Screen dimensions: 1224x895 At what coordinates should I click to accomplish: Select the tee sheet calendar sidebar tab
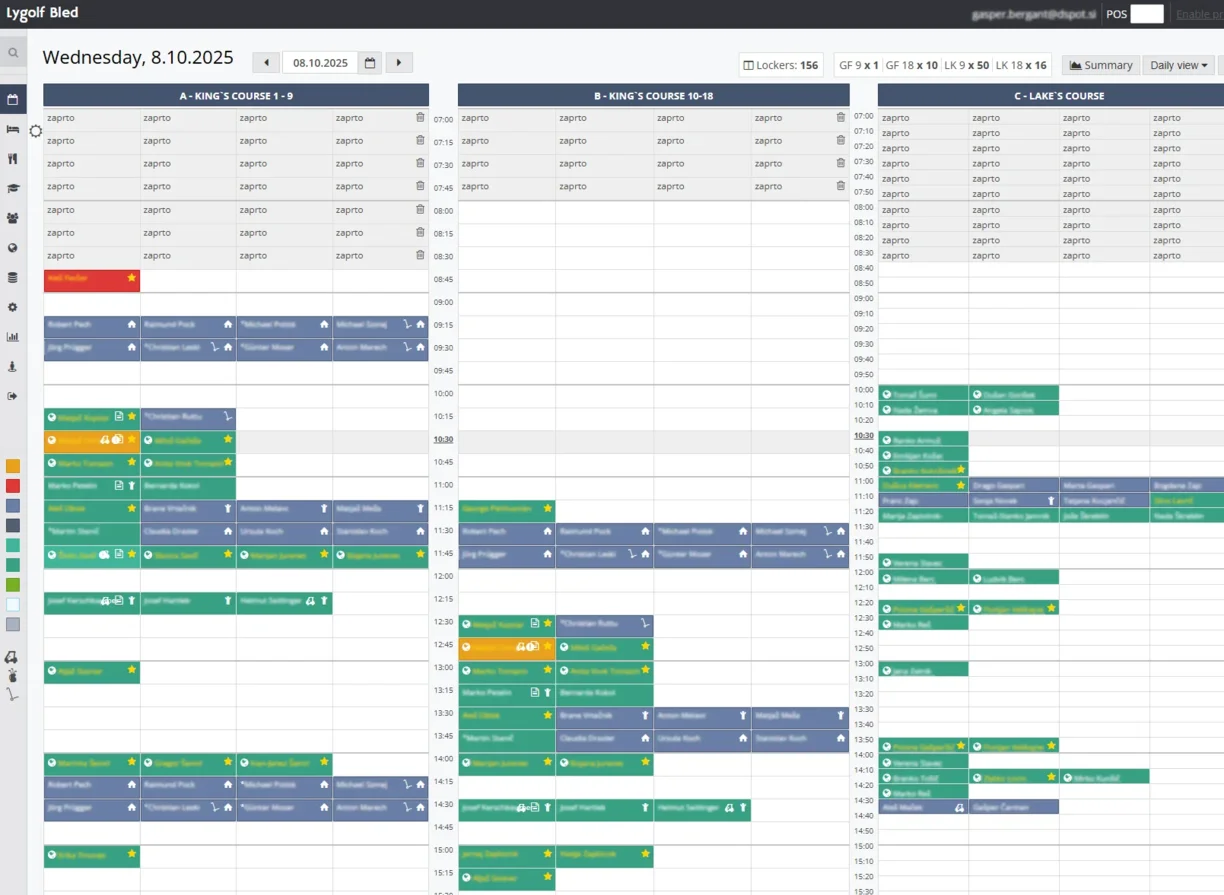tap(13, 100)
